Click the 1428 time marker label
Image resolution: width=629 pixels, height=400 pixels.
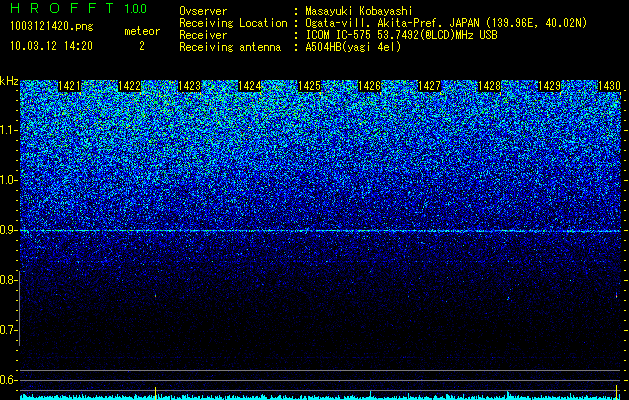click(489, 86)
